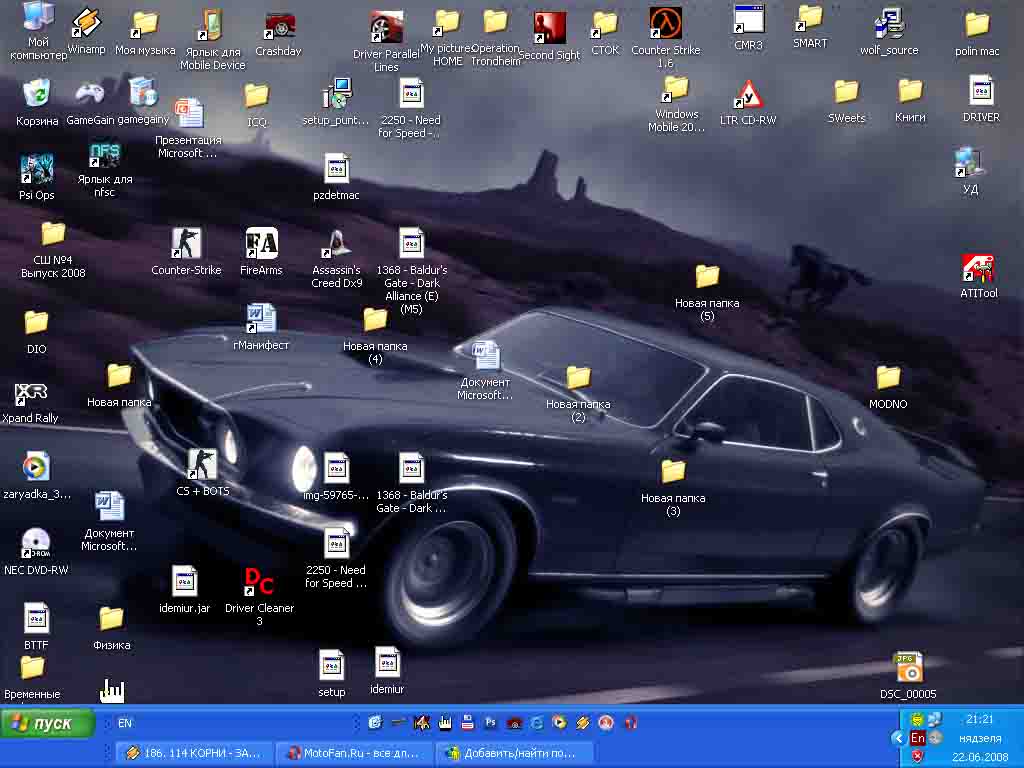Click the СТОК folder shortcut
The image size is (1024, 768).
click(605, 25)
